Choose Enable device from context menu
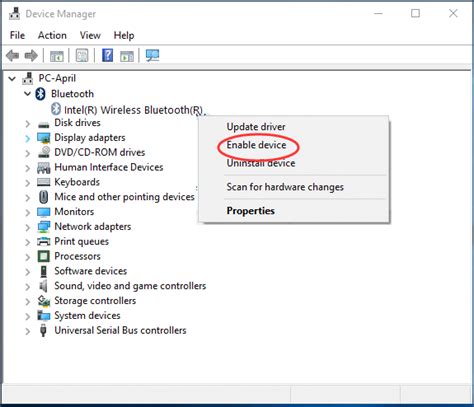Viewport: 474px width, 407px height. coord(256,145)
